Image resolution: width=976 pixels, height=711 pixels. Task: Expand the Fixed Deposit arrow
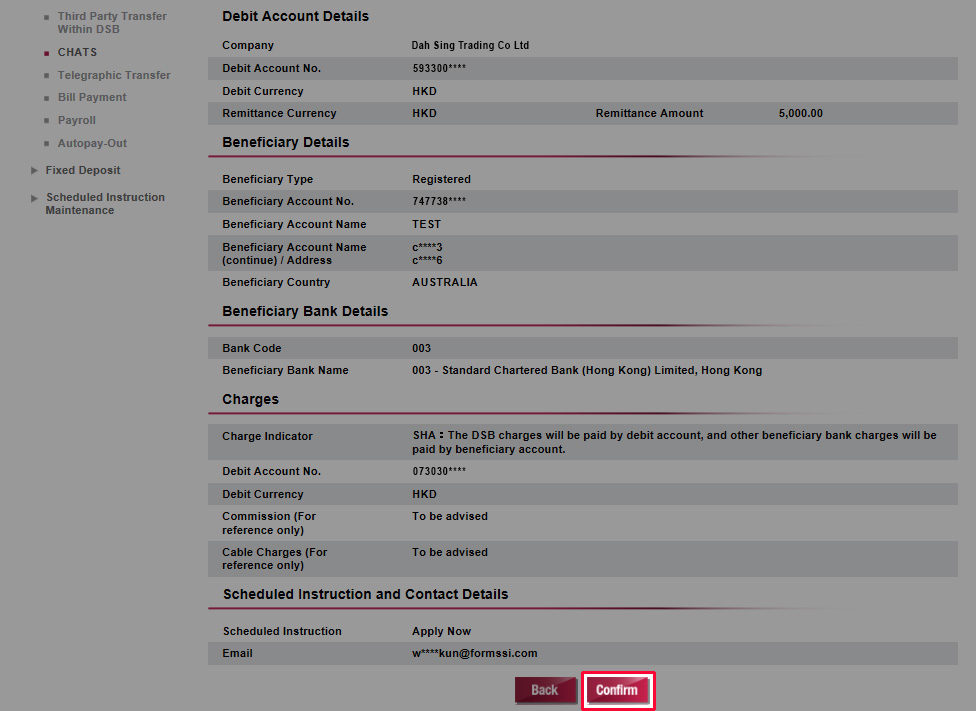tap(35, 170)
